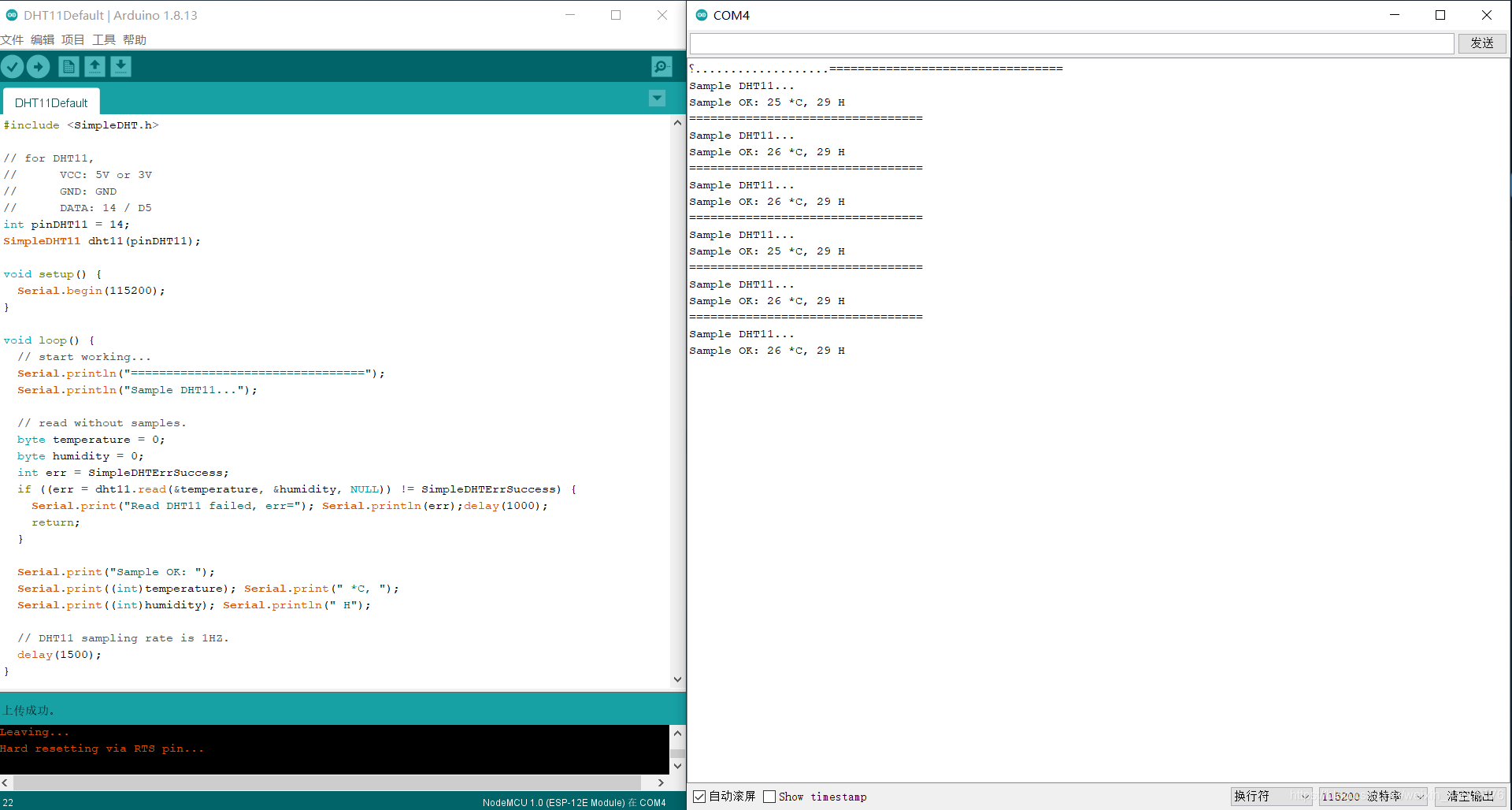Click the 'Hard resetting via RTS pin...' console line
Screen dimensions: 1512x810
pyautogui.click(x=102, y=749)
